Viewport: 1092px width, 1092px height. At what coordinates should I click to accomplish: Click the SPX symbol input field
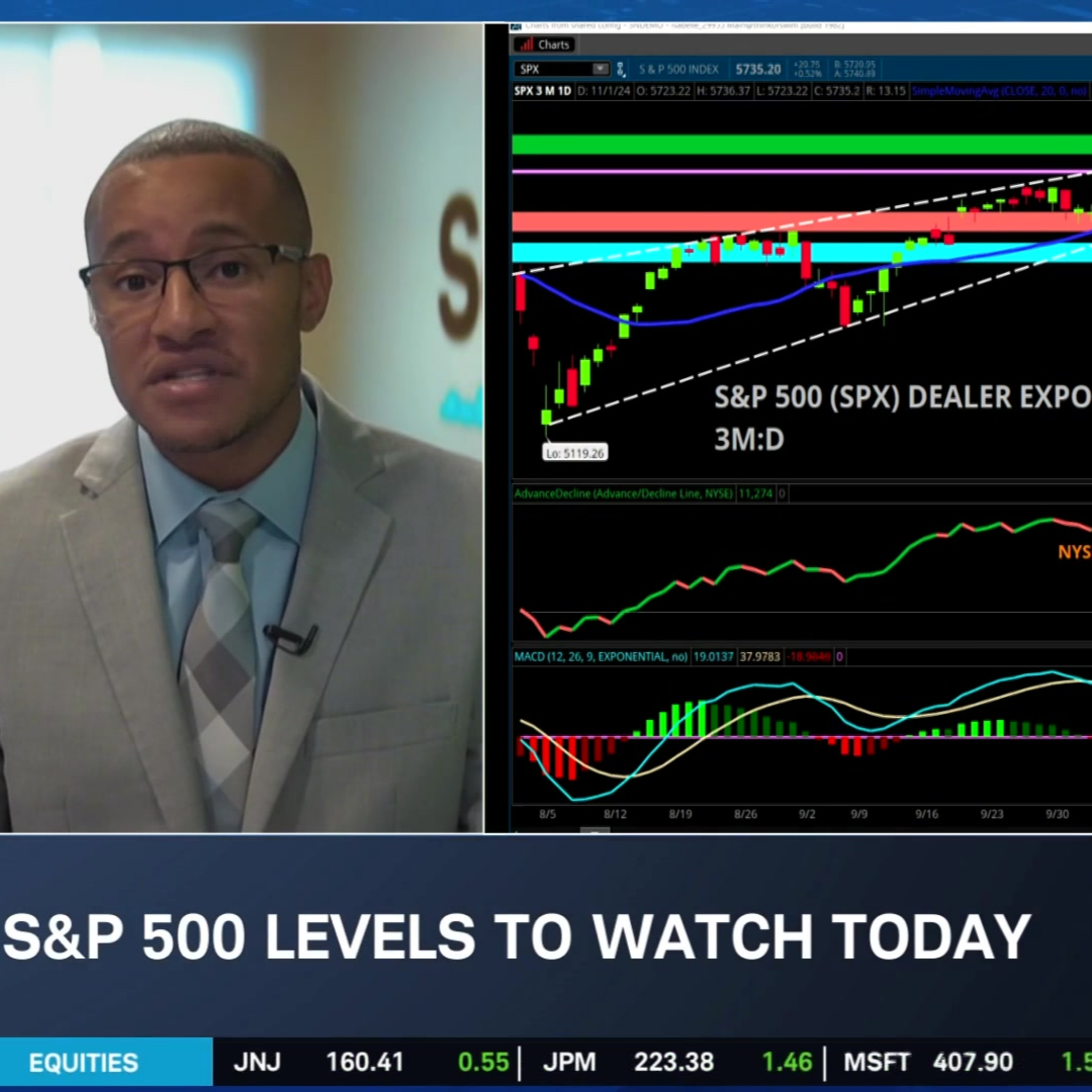(x=553, y=69)
